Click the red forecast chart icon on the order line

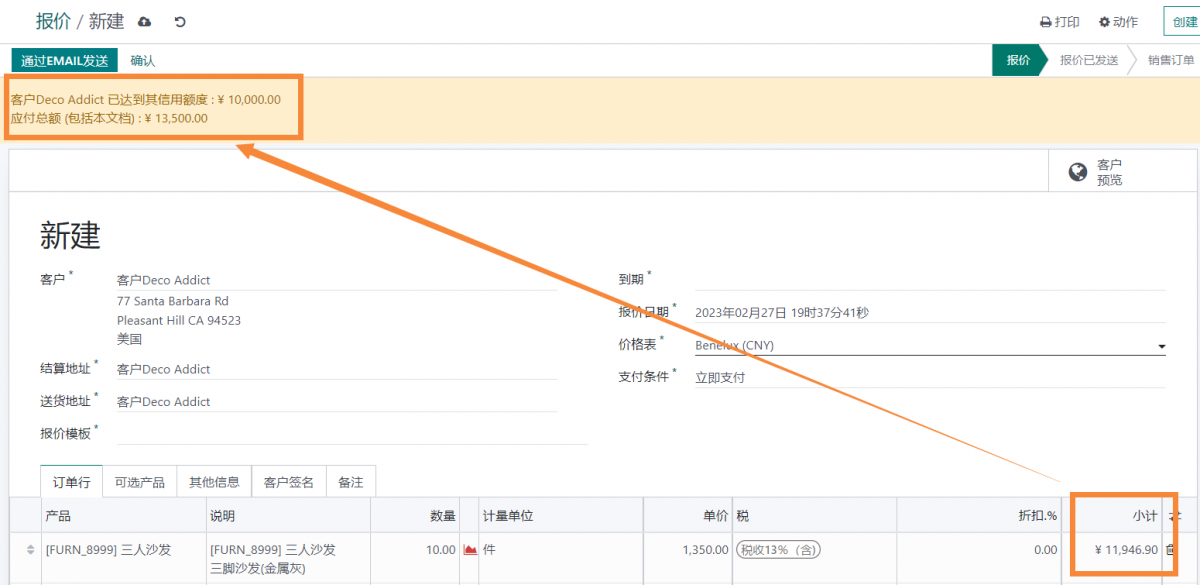(x=468, y=548)
